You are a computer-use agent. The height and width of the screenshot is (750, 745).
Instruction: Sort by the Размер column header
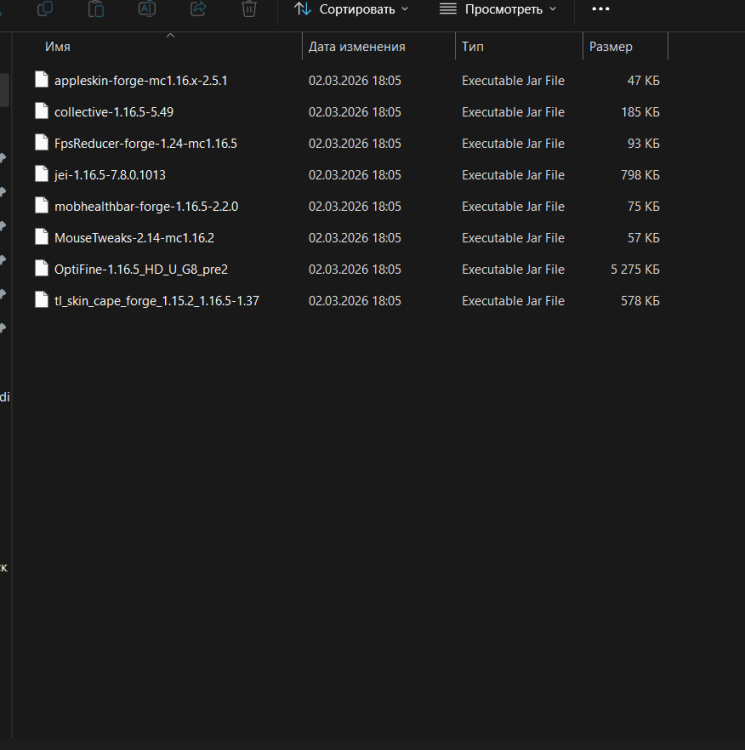coord(611,46)
